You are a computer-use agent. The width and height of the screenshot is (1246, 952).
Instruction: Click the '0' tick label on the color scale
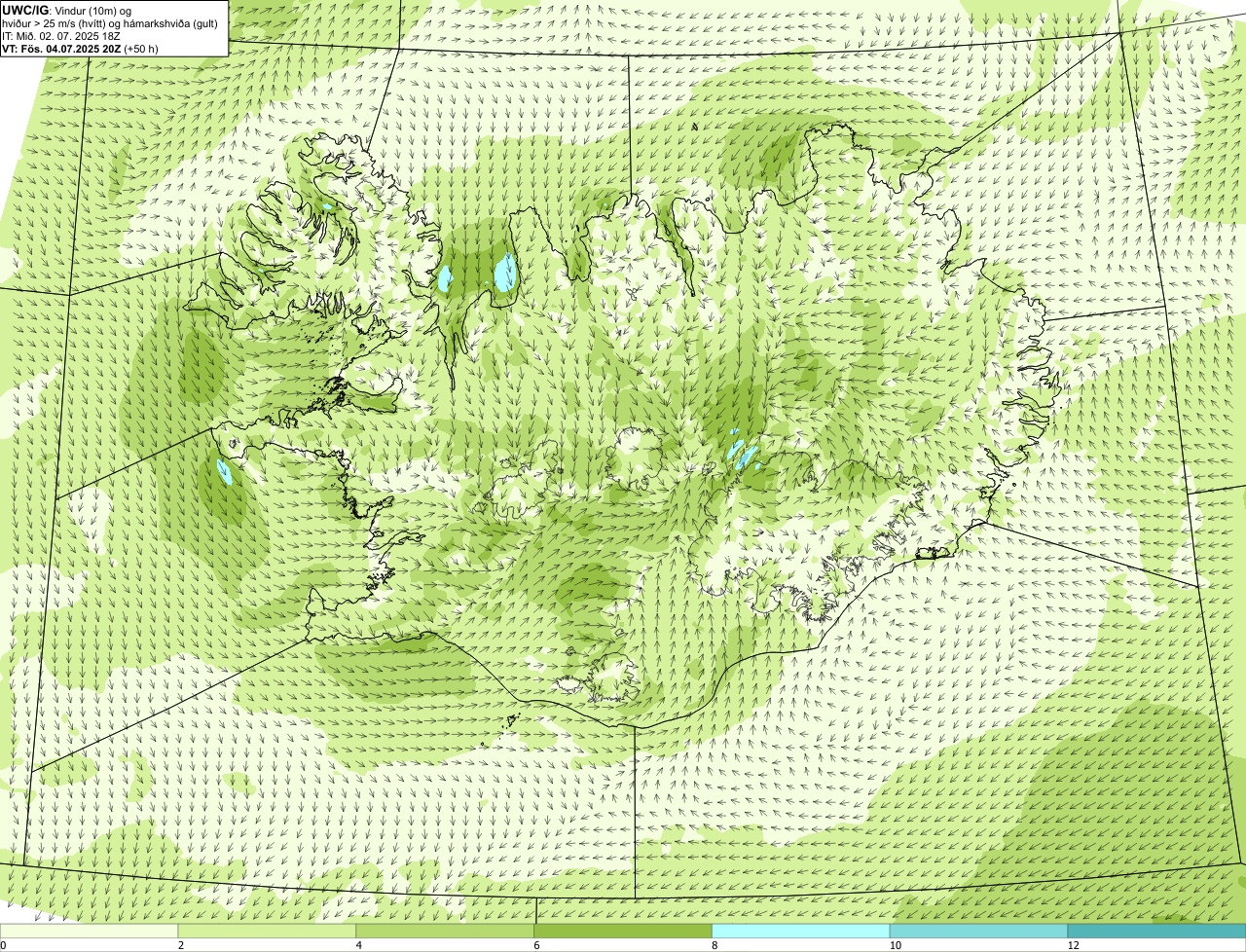pyautogui.click(x=4, y=945)
